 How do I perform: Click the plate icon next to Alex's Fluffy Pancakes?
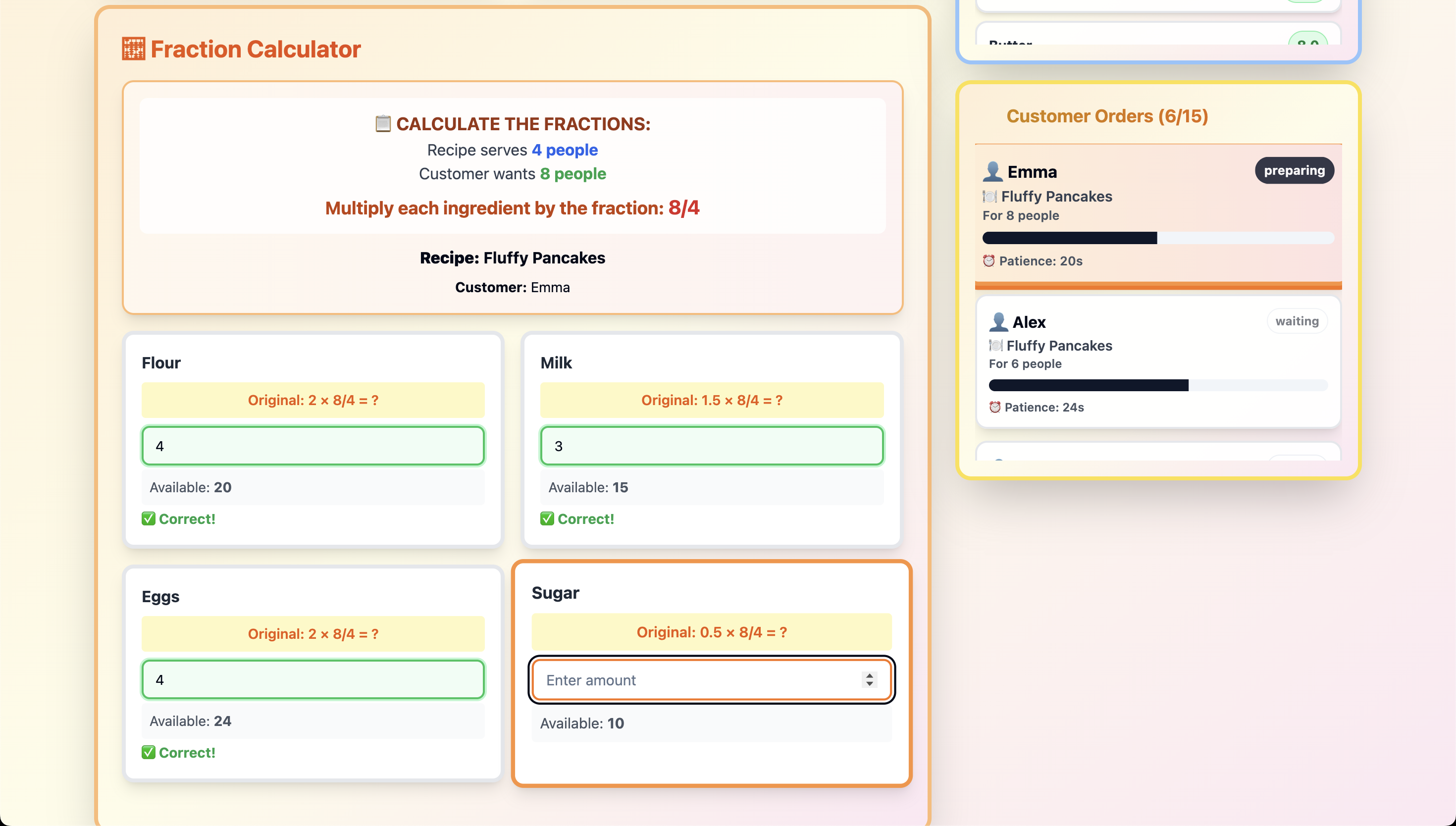pyautogui.click(x=995, y=346)
